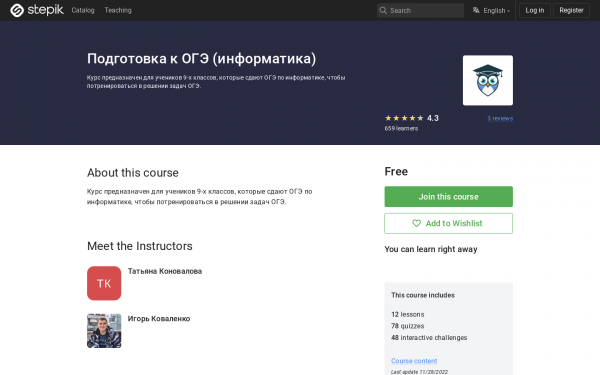Open Игорь Коваленко's profile photo
The image size is (600, 375).
point(104,331)
